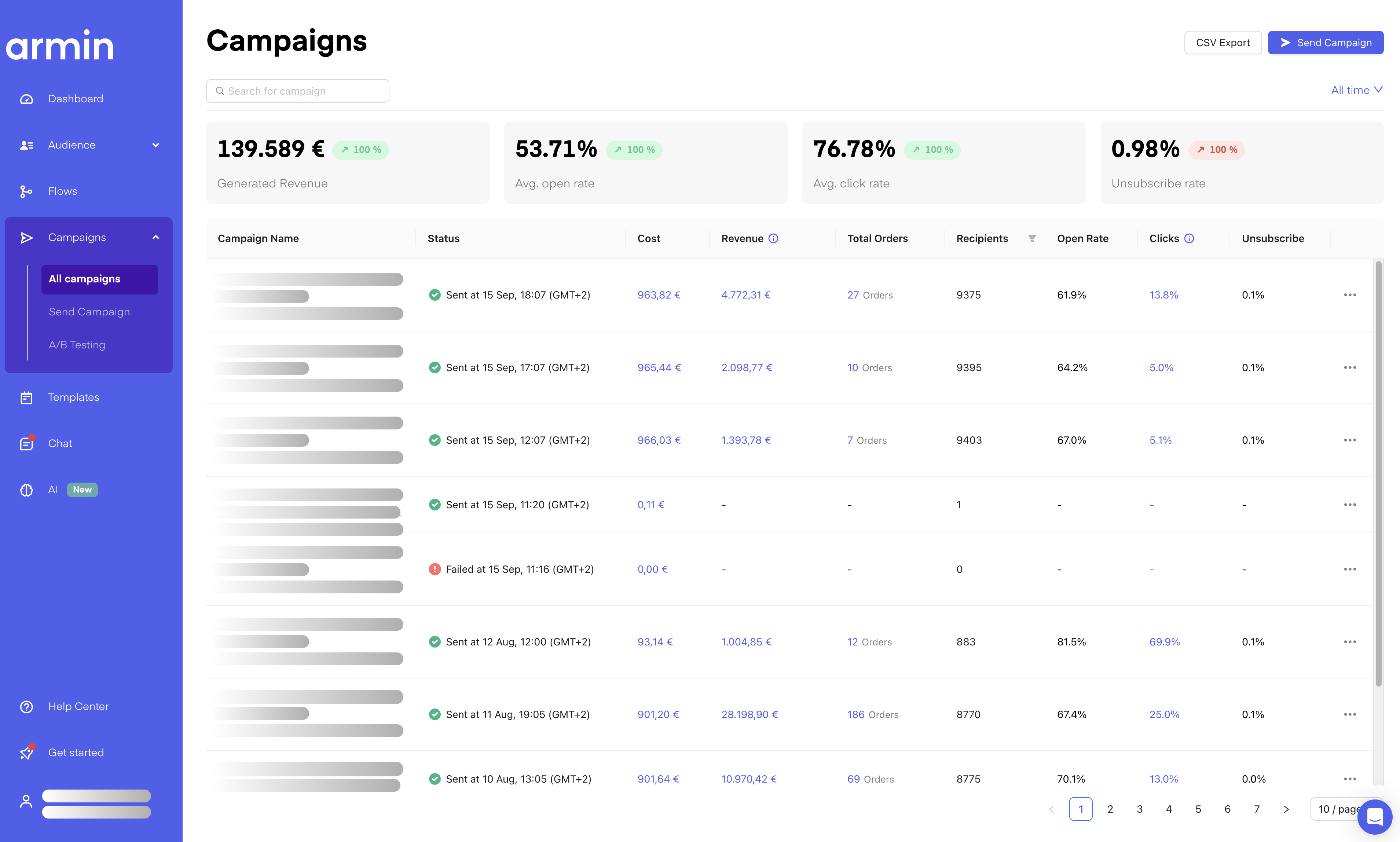The width and height of the screenshot is (1400, 842).
Task: Select Send Campaign in sidebar submenu
Action: coord(89,312)
